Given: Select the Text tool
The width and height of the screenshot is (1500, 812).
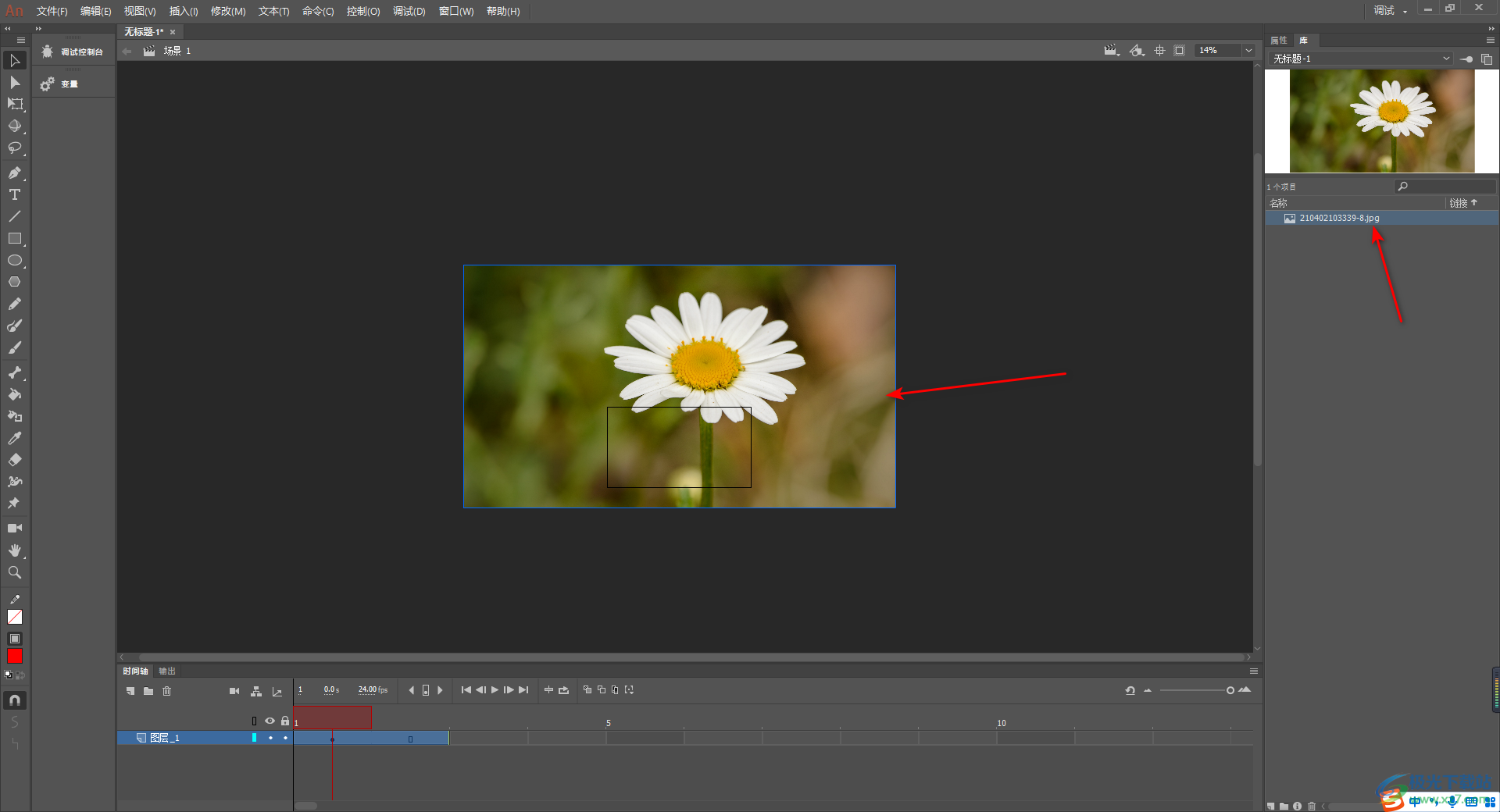Looking at the screenshot, I should pos(15,194).
